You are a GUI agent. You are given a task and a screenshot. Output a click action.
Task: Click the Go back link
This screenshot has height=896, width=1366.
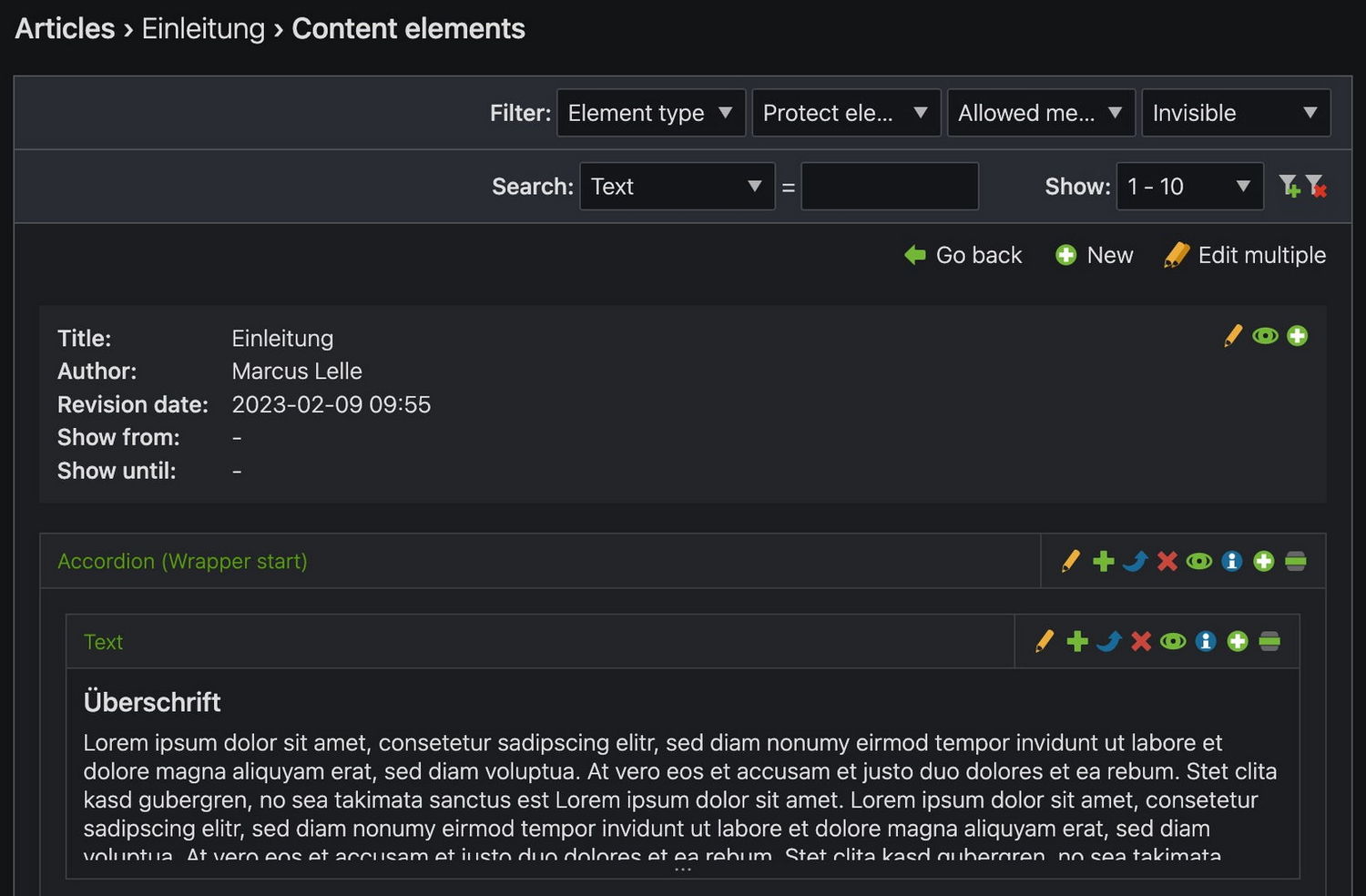[x=963, y=255]
